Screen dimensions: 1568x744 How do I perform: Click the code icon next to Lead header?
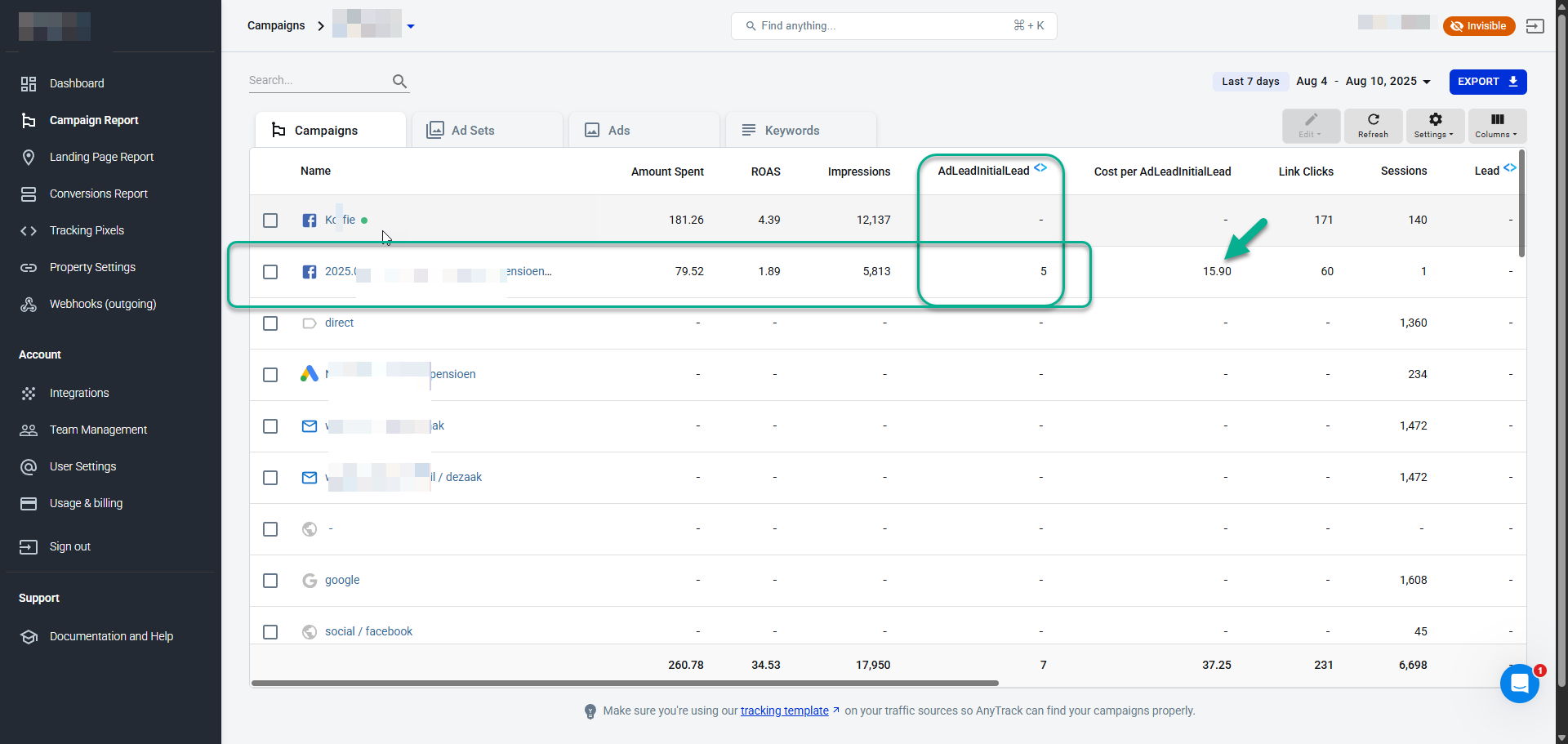click(x=1510, y=167)
